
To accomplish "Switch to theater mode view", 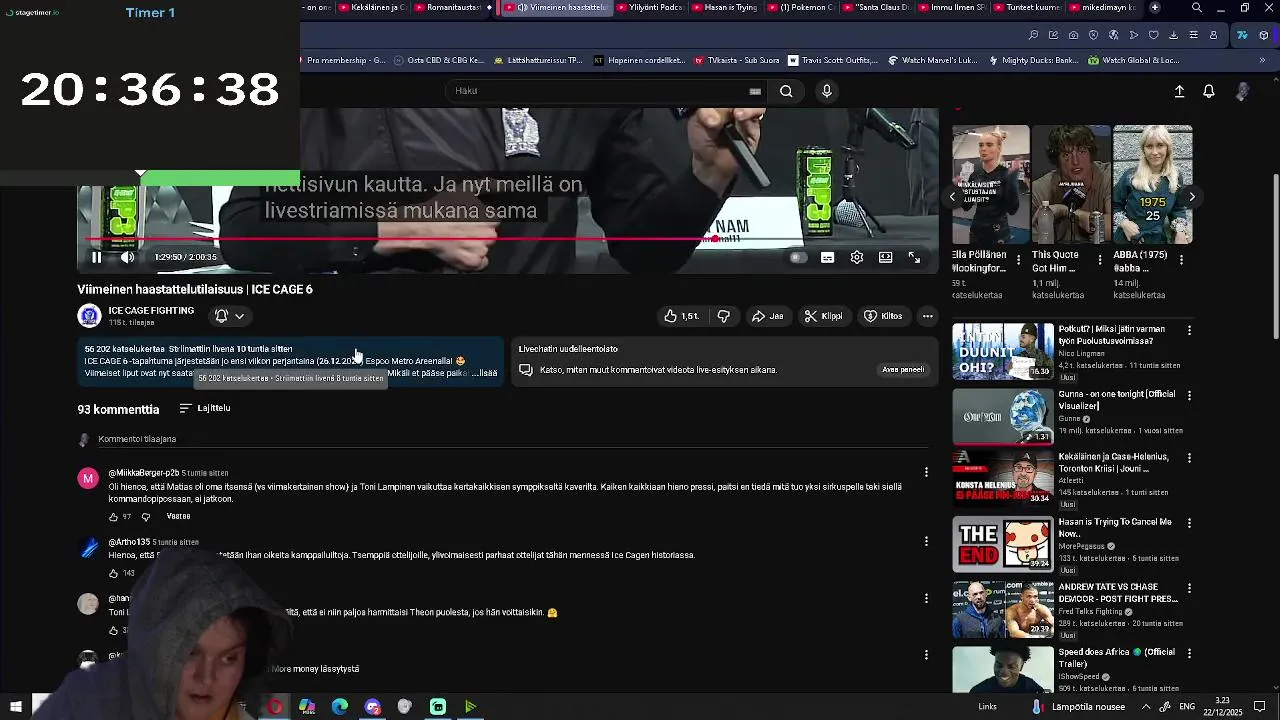I will [885, 257].
